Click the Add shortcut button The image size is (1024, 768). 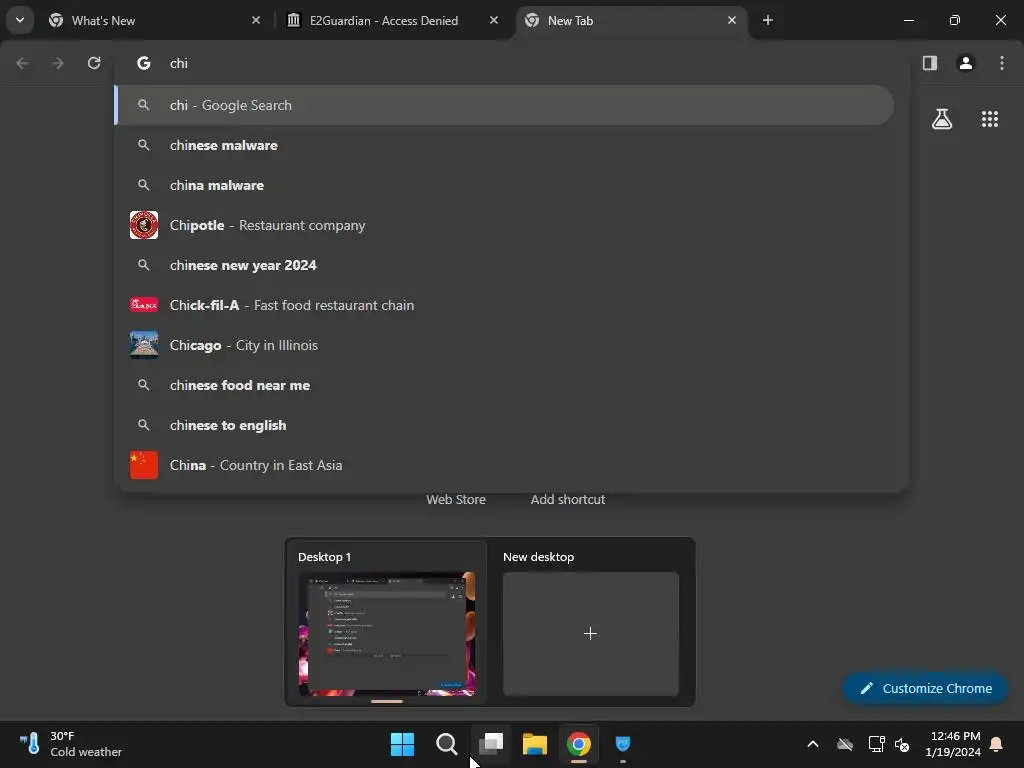[568, 500]
